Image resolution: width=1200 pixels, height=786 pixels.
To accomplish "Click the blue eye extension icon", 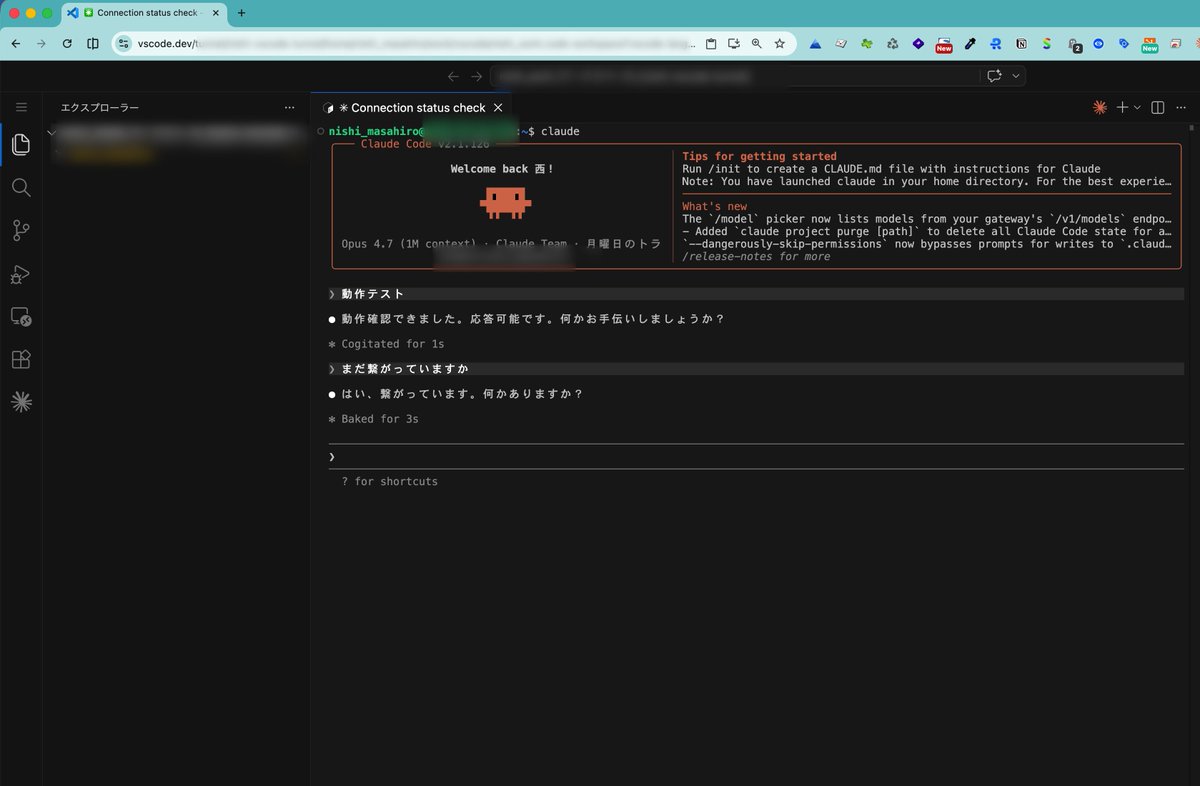I will point(1099,44).
